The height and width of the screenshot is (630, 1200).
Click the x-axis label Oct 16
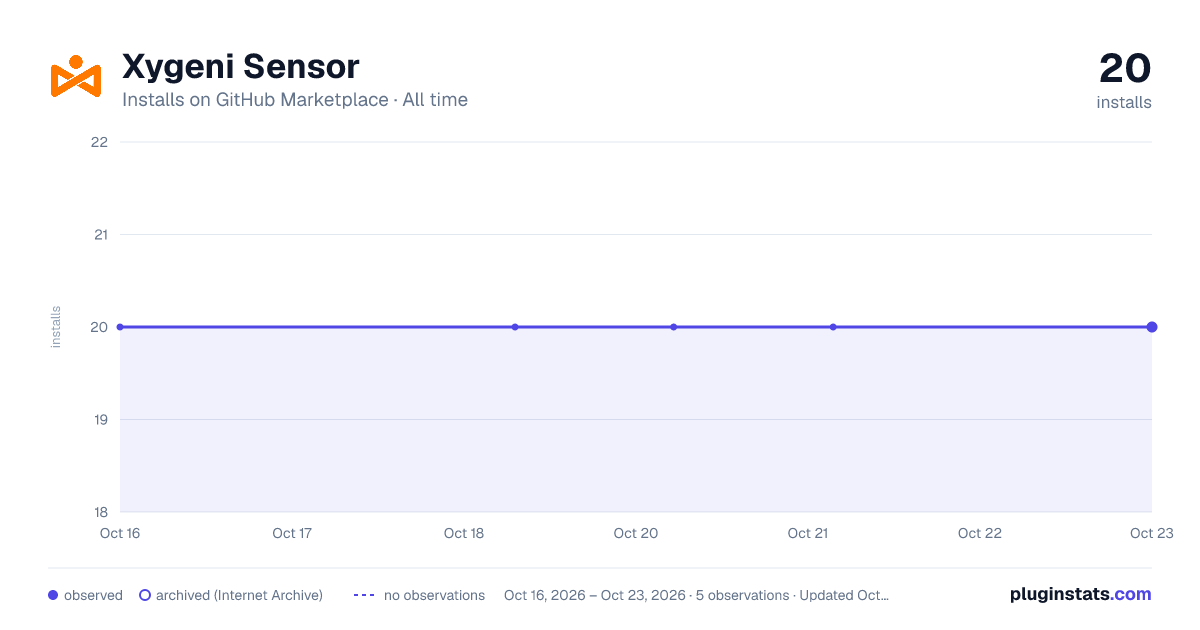(120, 533)
